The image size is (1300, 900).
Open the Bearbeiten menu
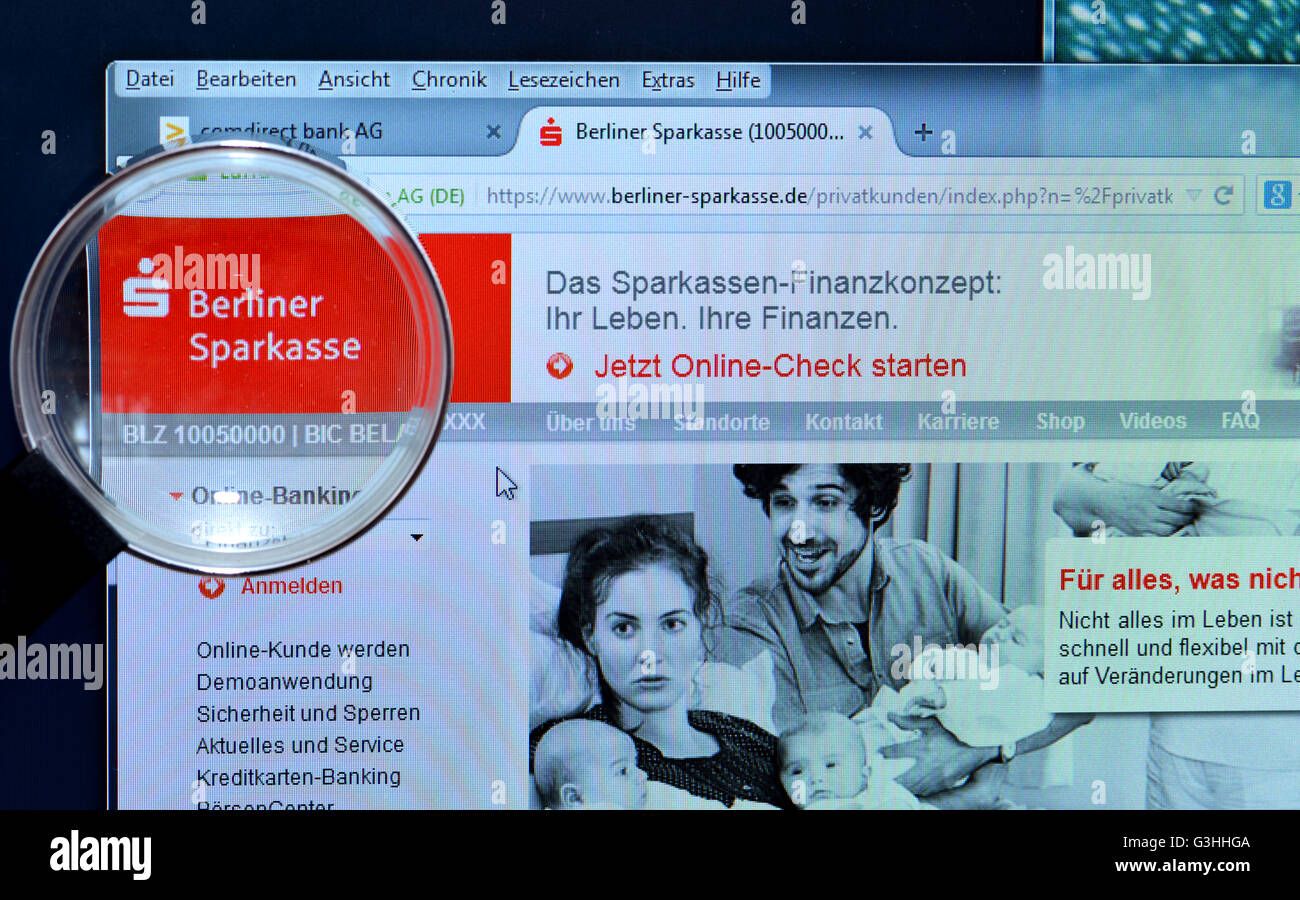(246, 79)
